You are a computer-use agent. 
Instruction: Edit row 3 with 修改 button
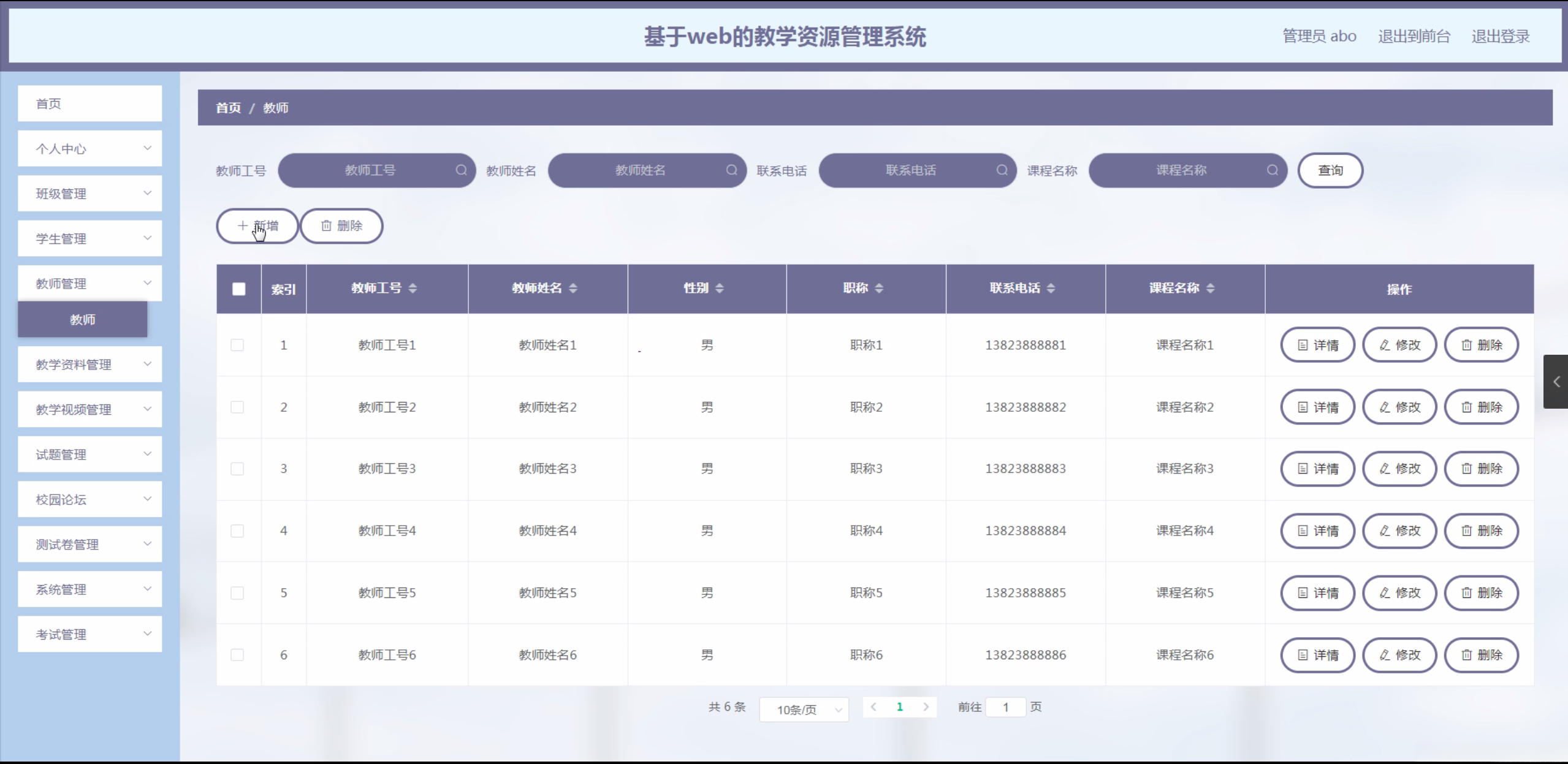click(x=1399, y=469)
